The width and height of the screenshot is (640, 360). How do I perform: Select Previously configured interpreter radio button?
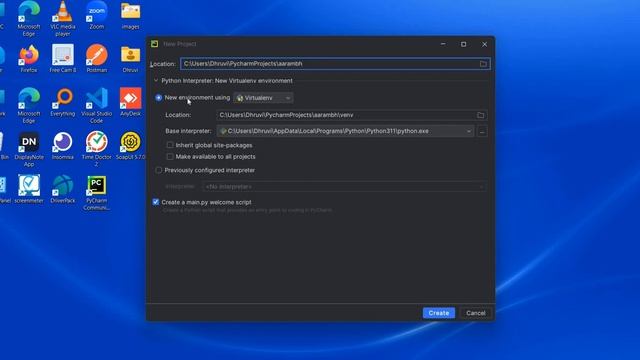159,170
